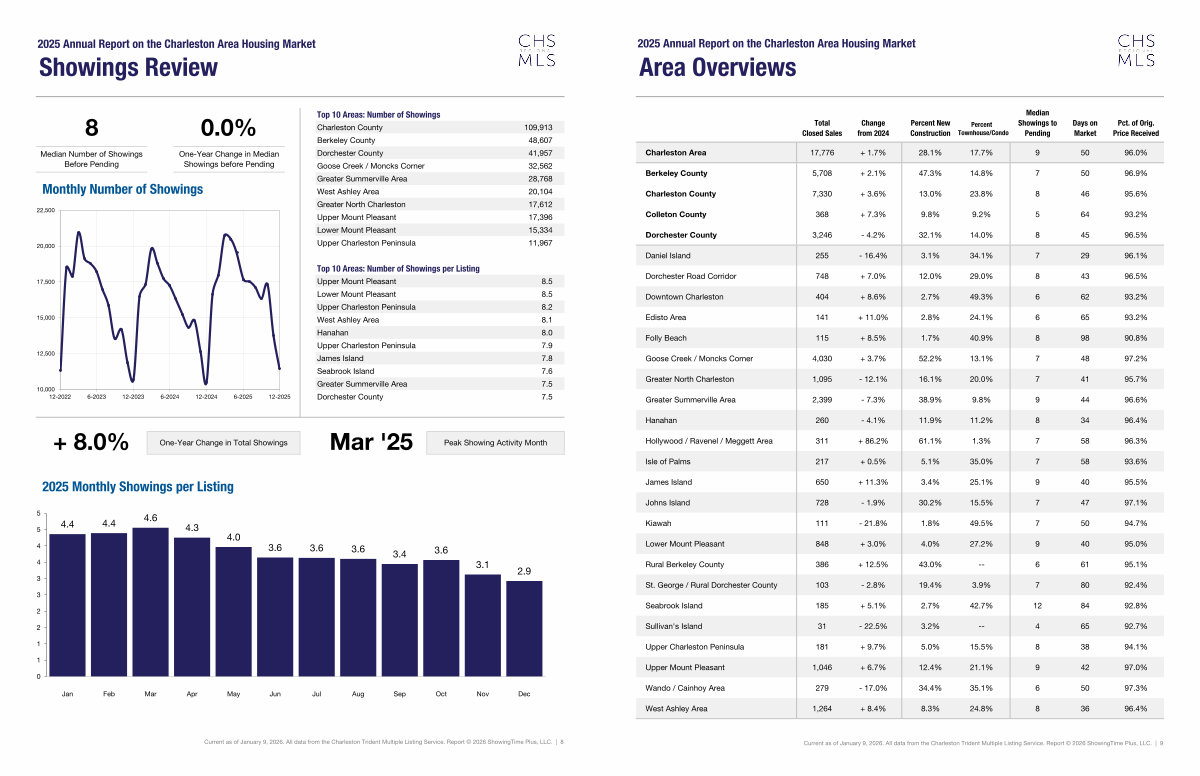Click the One-Year Change in Total Showings box

[223, 443]
